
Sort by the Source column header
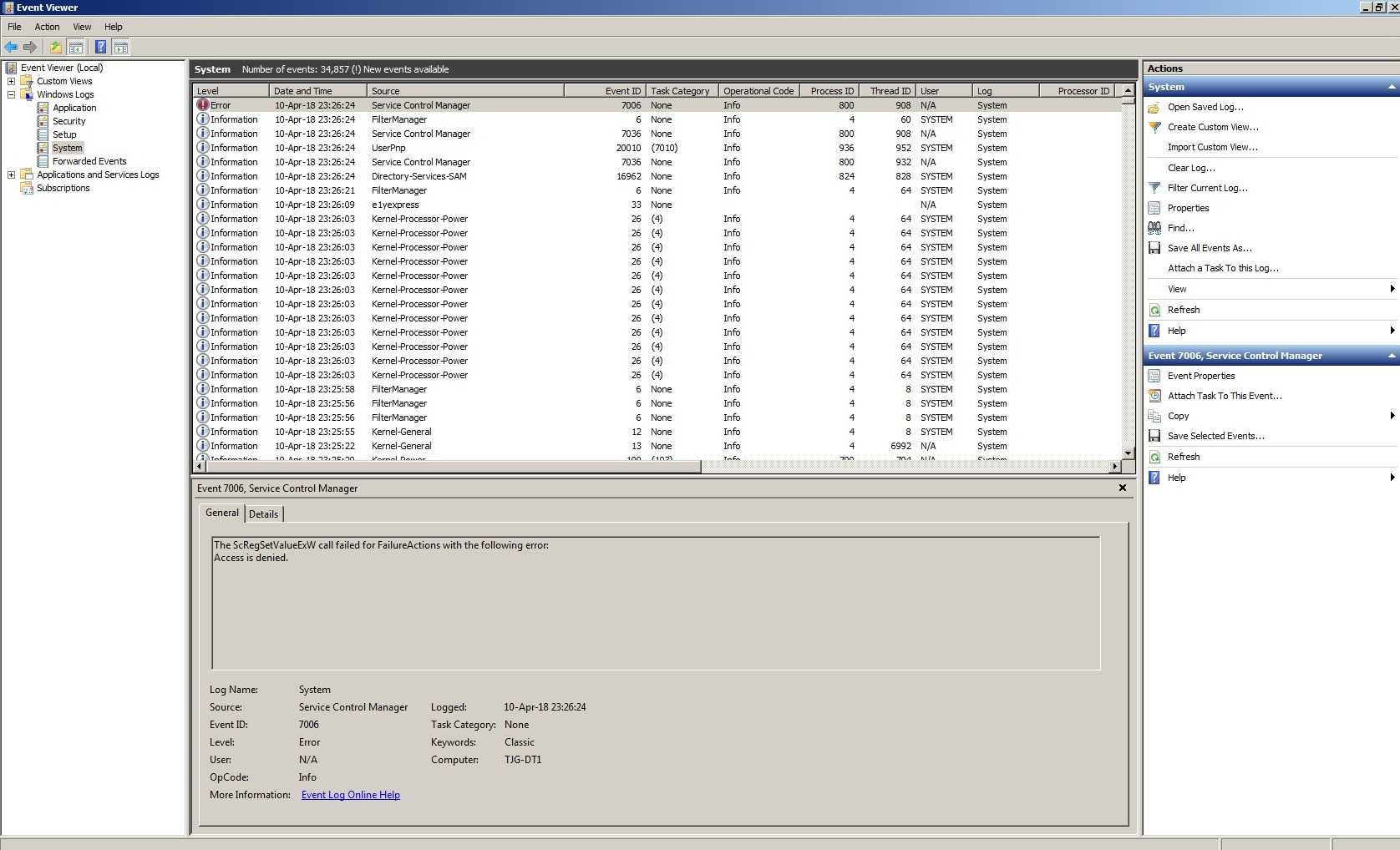(x=465, y=90)
